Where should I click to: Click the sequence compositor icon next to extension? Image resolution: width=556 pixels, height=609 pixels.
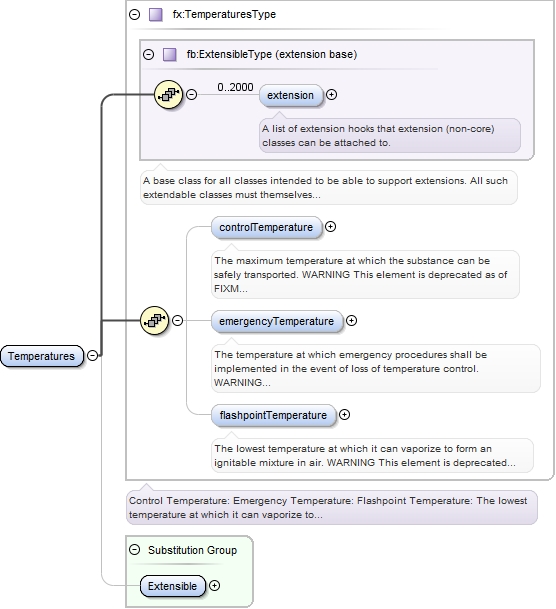(x=168, y=94)
